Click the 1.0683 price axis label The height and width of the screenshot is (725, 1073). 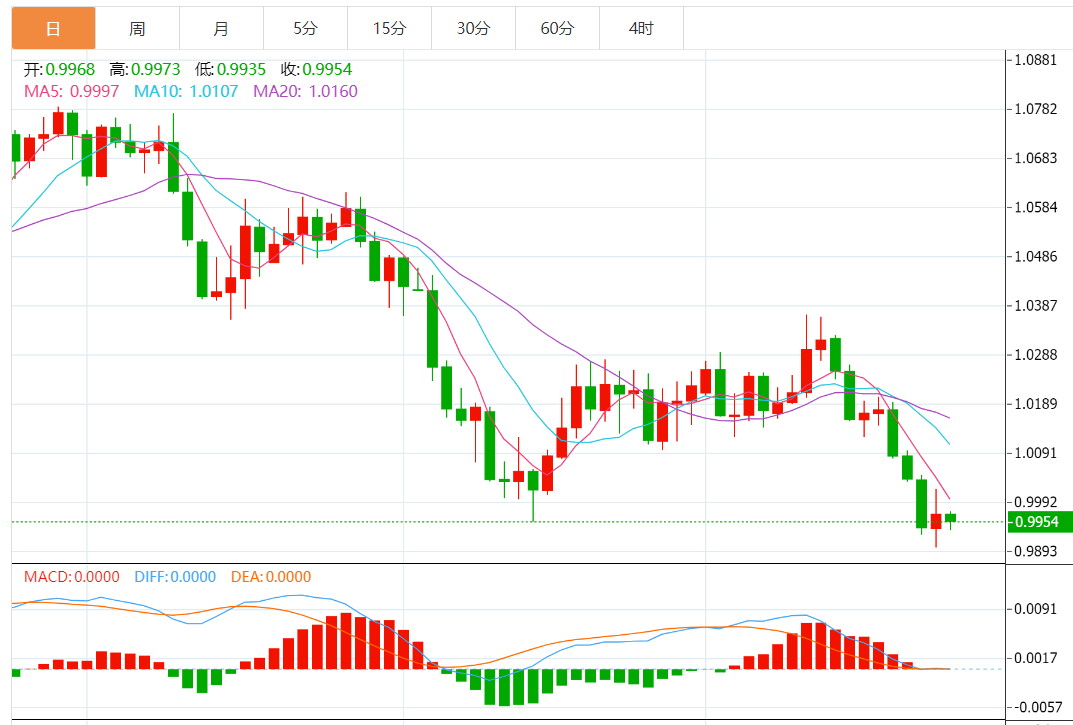pyautogui.click(x=1035, y=158)
